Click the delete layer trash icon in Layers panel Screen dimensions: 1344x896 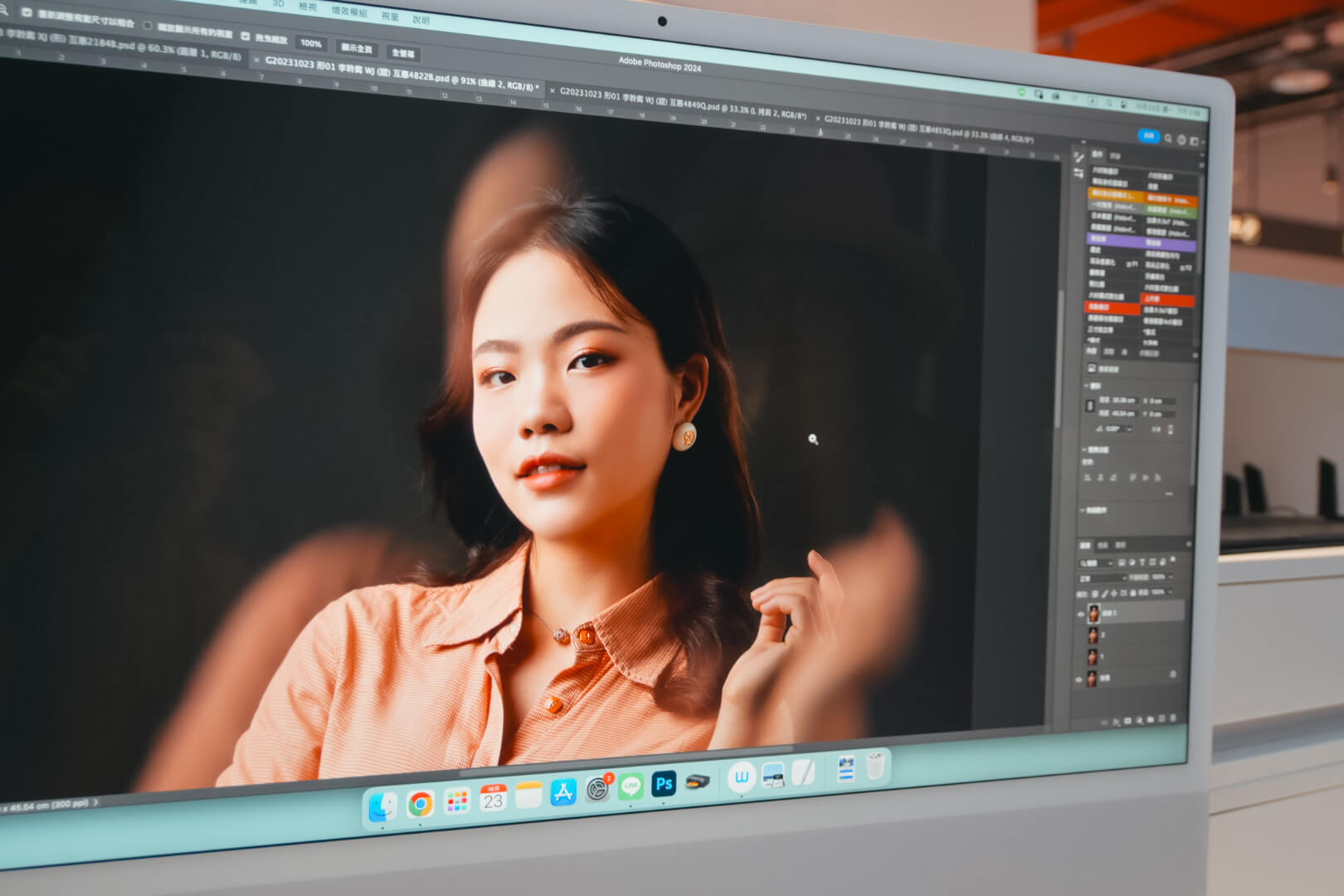pos(1173,718)
